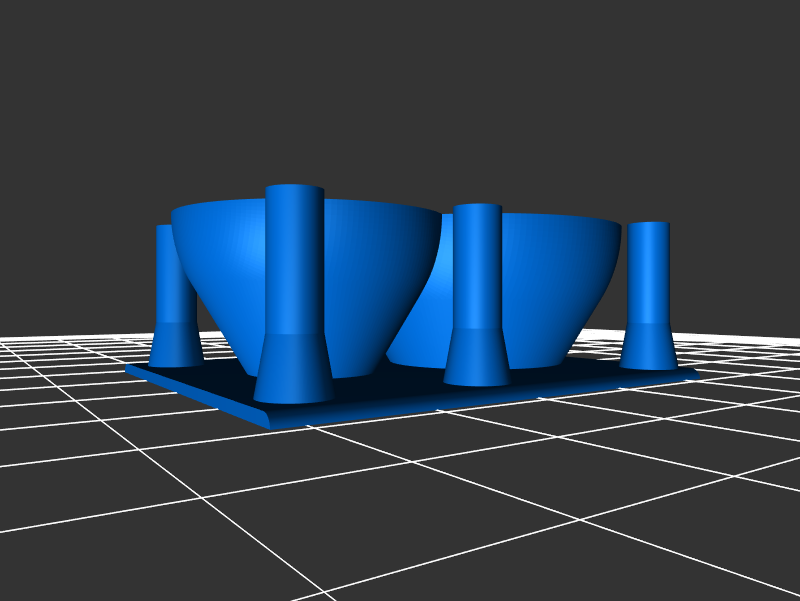The image size is (800, 601).
Task: Select the rightmost cylinder pillar
Action: point(648,275)
